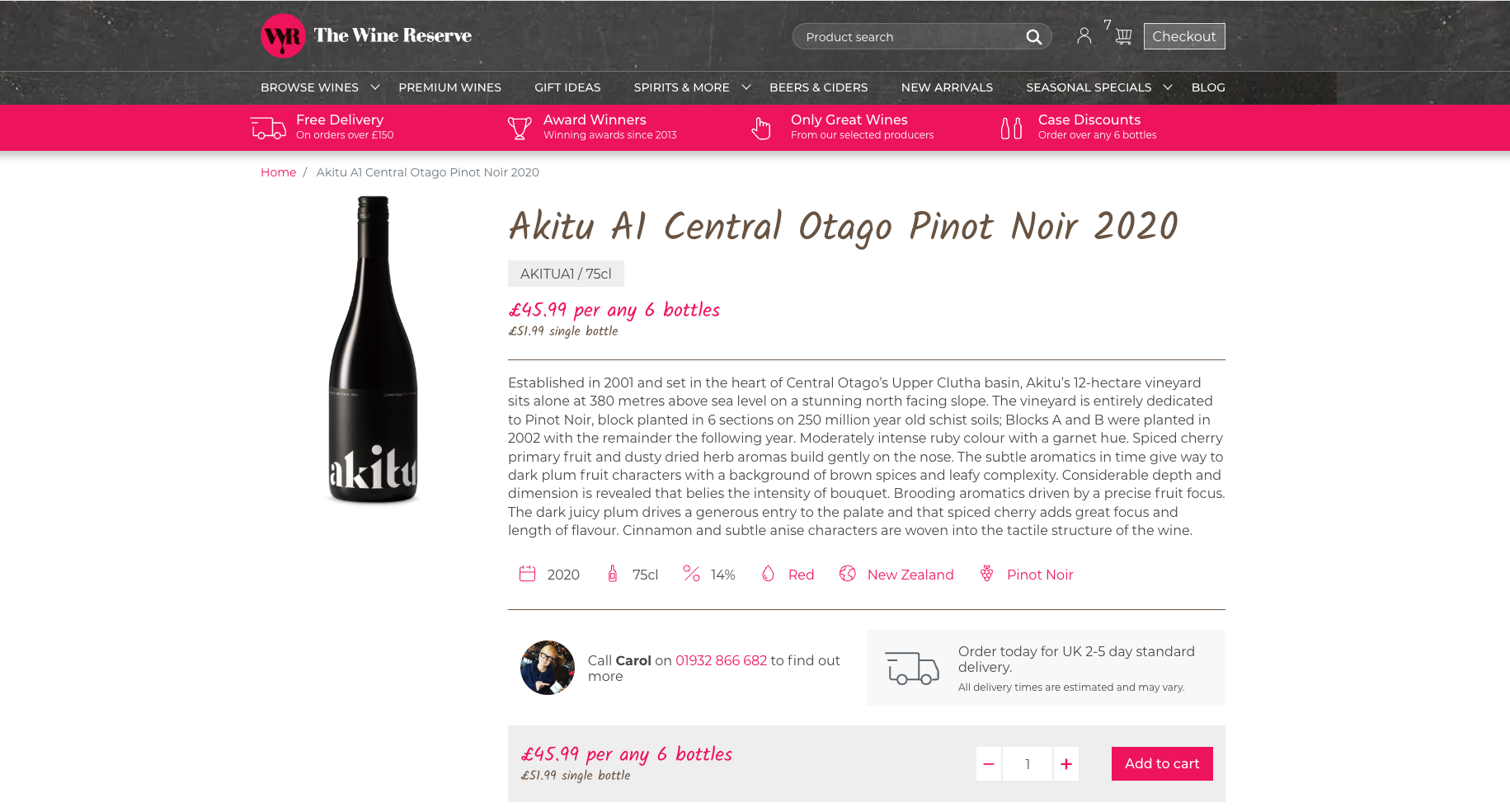Focus the Product search field
This screenshot has width=1510, height=812.
[x=907, y=37]
